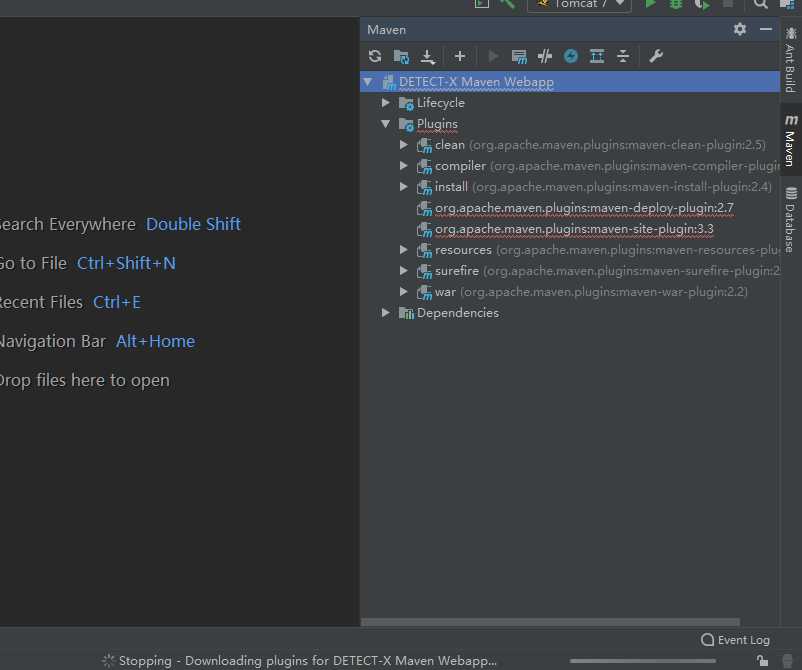The image size is (802, 670).
Task: Expand the install plugin node
Action: [404, 187]
